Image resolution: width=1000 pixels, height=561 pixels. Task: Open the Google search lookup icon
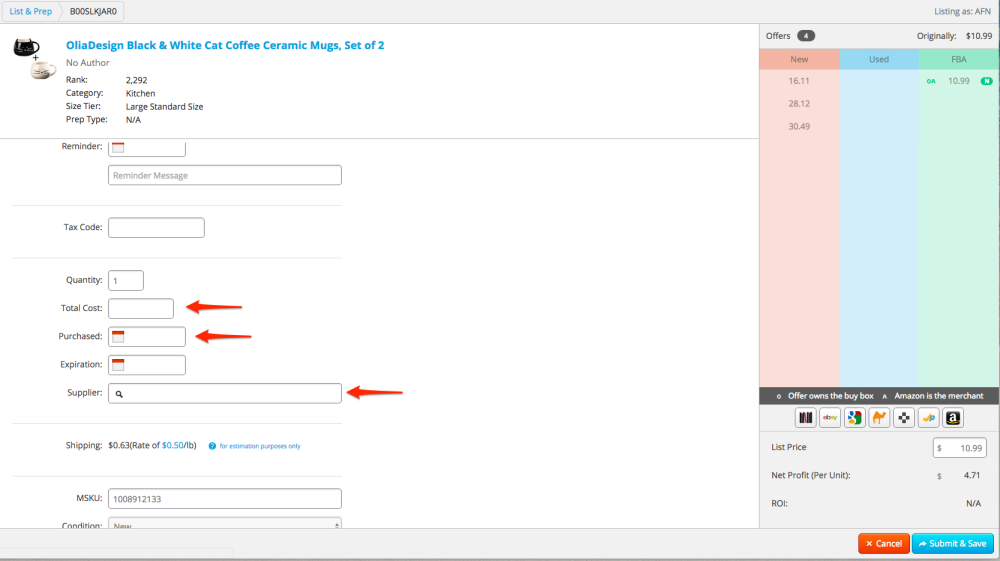tap(855, 418)
